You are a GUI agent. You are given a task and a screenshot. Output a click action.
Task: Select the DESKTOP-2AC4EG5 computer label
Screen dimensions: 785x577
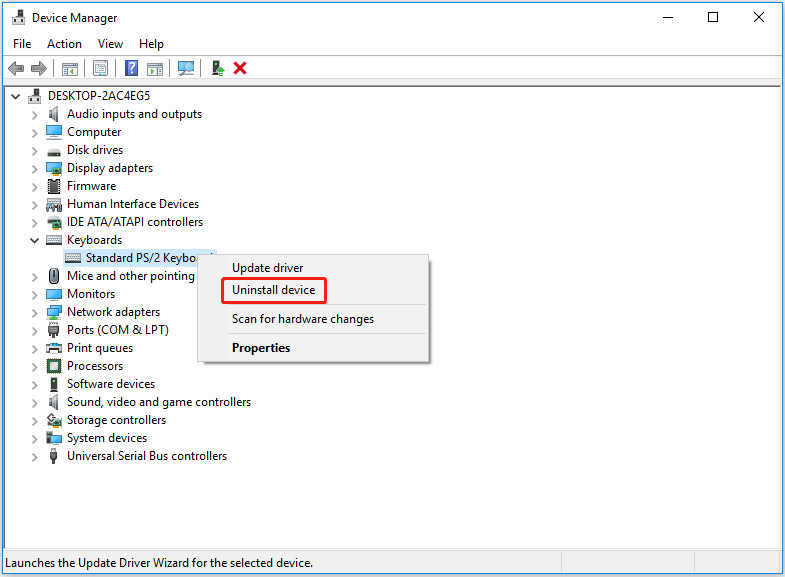click(x=99, y=96)
